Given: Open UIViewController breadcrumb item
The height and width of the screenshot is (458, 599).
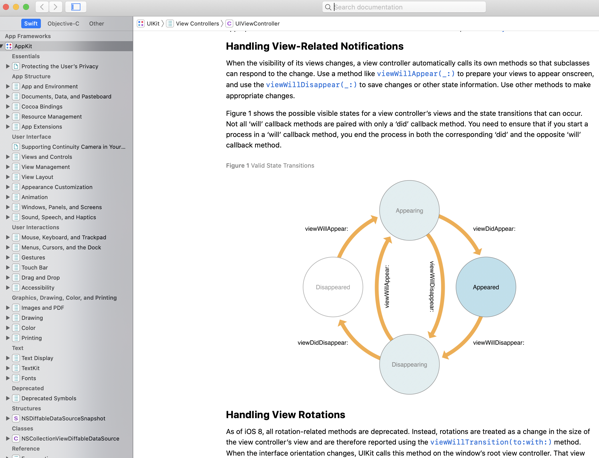Looking at the screenshot, I should point(257,24).
